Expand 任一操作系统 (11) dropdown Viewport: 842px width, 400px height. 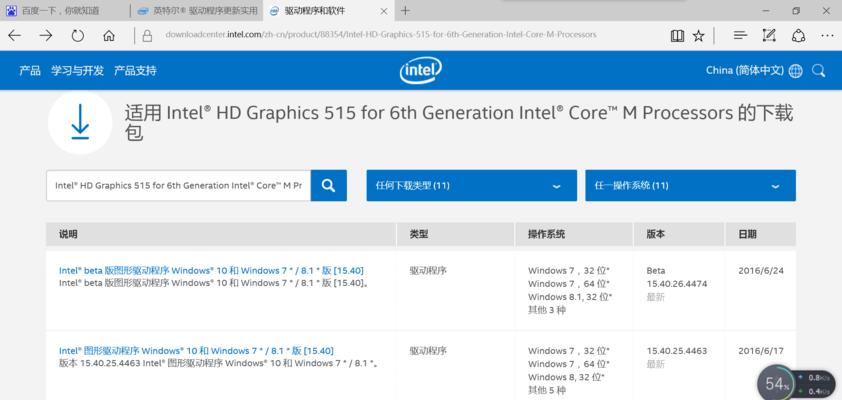tap(691, 186)
